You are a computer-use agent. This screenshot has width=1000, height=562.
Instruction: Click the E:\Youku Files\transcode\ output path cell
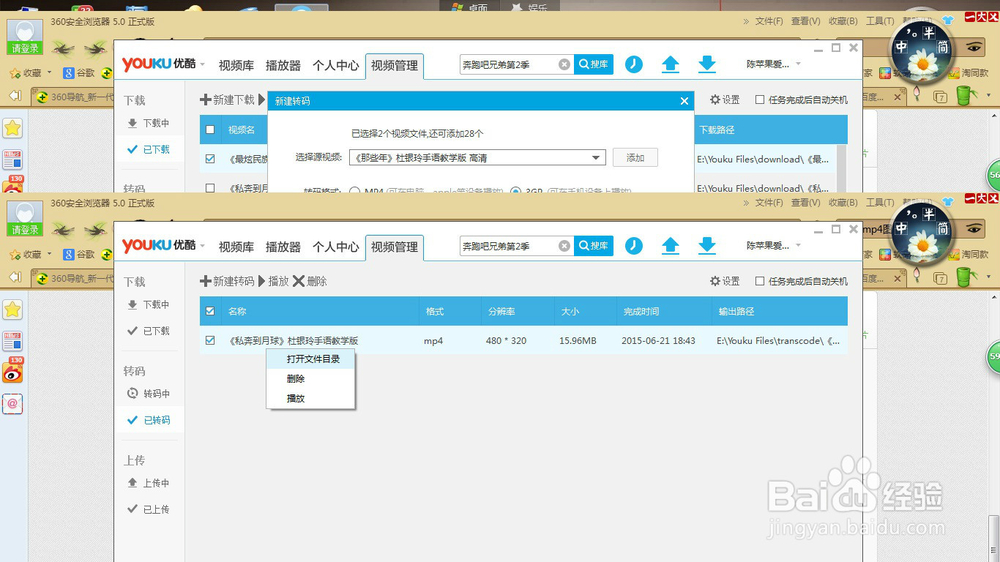(x=778, y=341)
